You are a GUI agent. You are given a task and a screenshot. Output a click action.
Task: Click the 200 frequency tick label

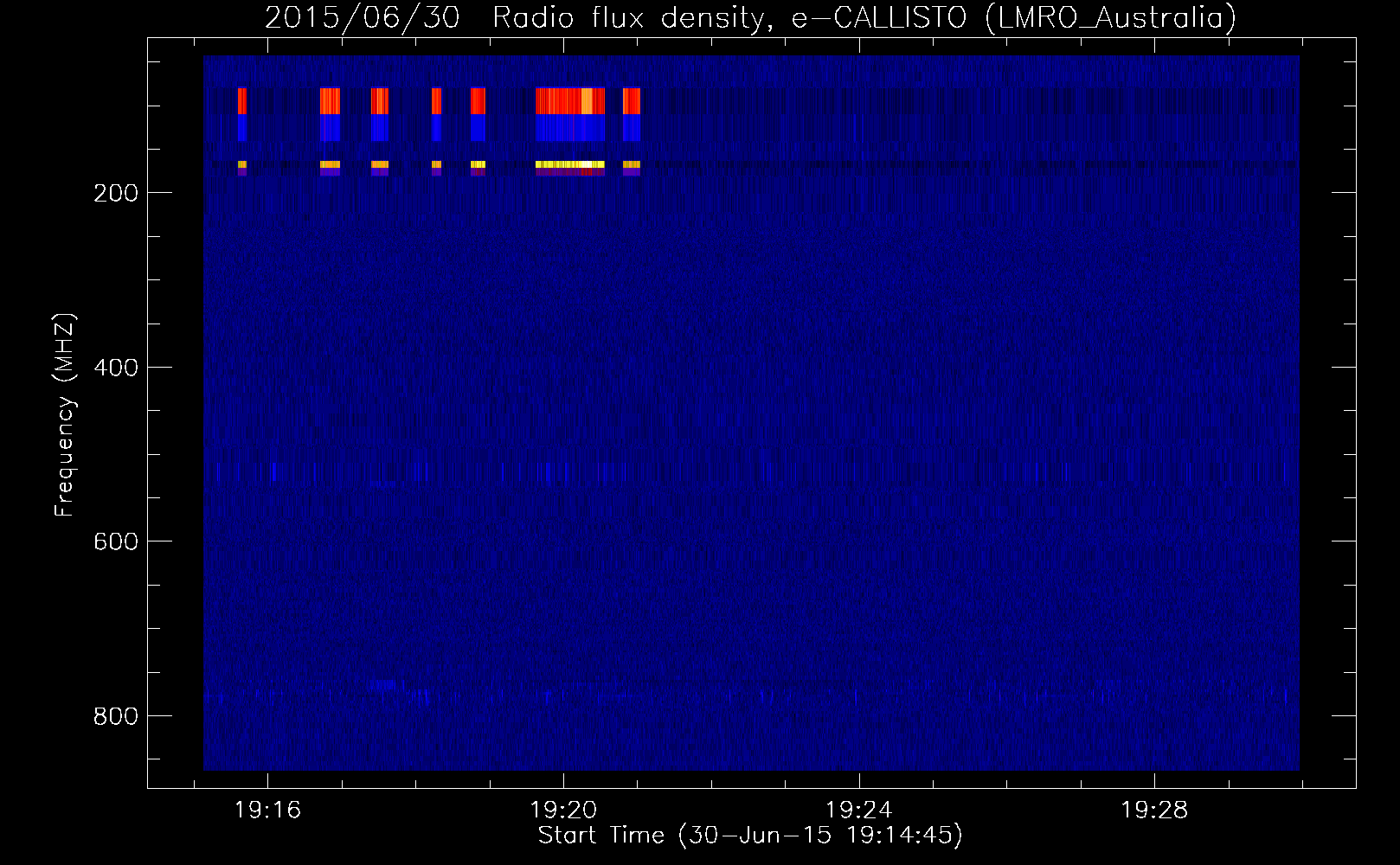[115, 193]
